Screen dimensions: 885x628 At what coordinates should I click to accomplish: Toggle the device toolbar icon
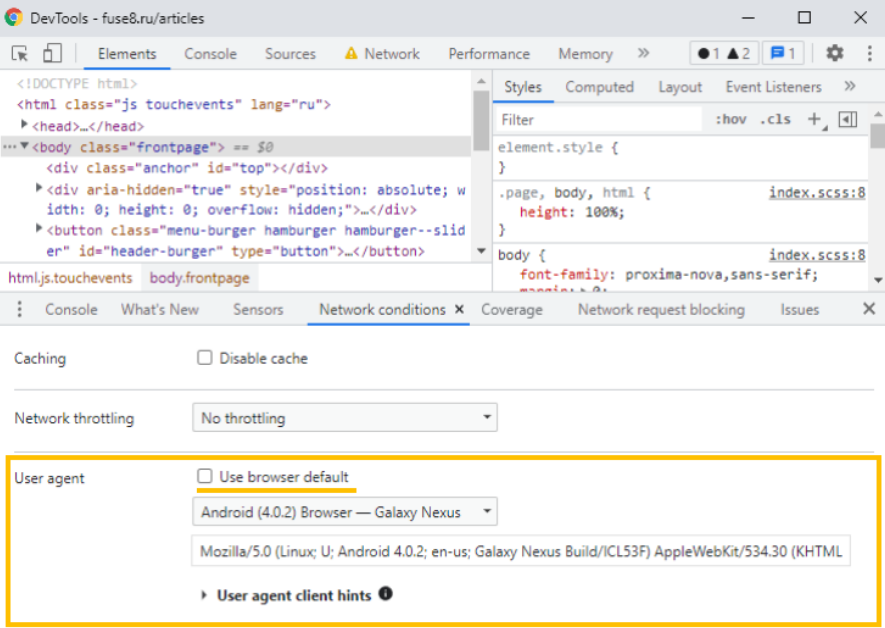click(x=52, y=54)
